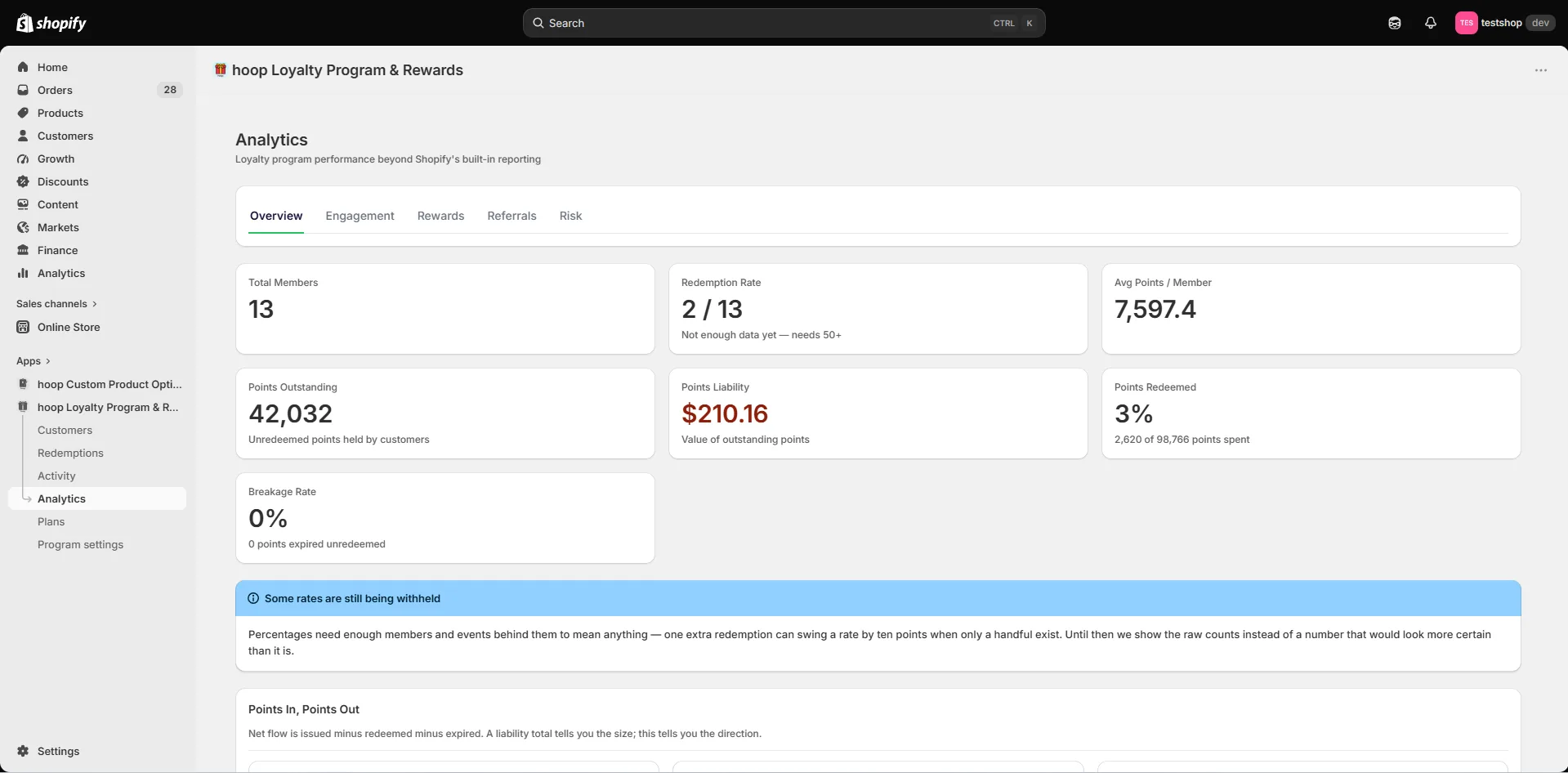Open the Orders inbox icon
Image resolution: width=1568 pixels, height=773 pixels.
[23, 90]
